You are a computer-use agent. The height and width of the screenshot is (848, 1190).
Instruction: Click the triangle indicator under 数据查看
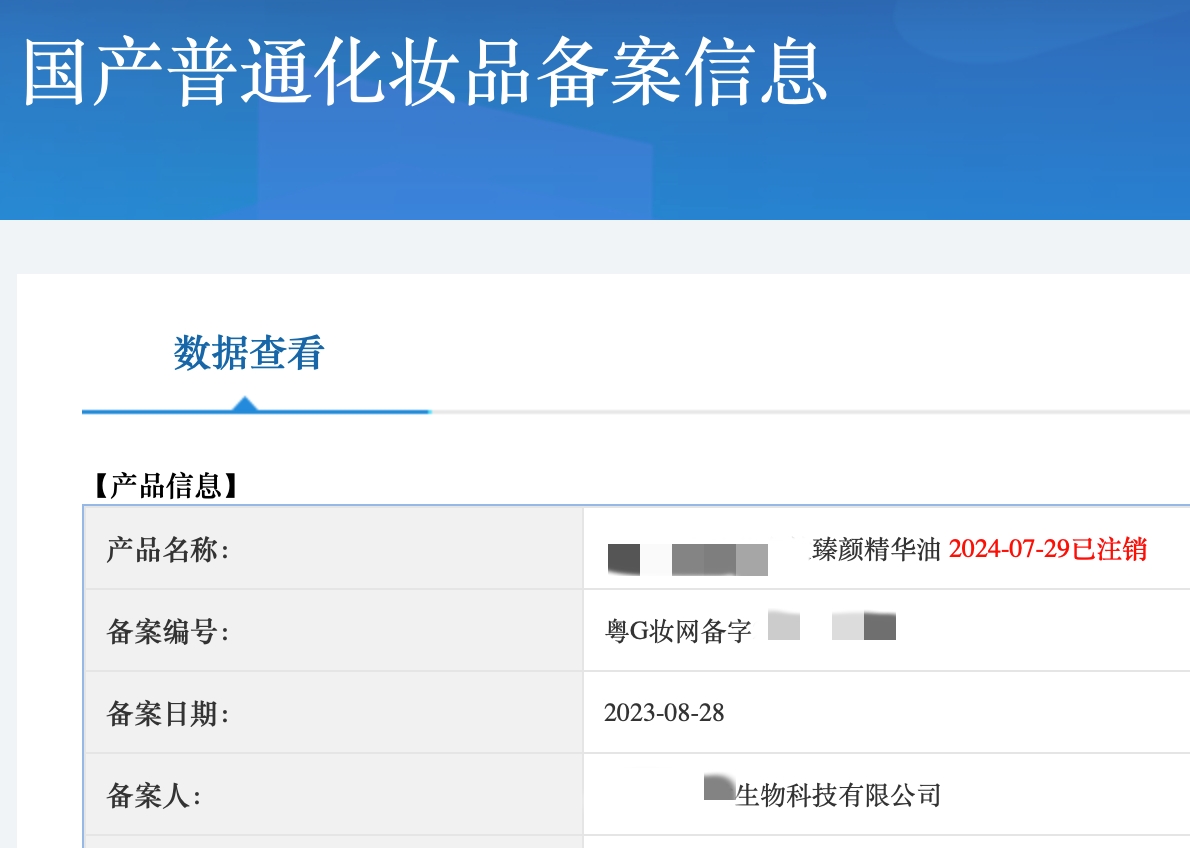245,403
